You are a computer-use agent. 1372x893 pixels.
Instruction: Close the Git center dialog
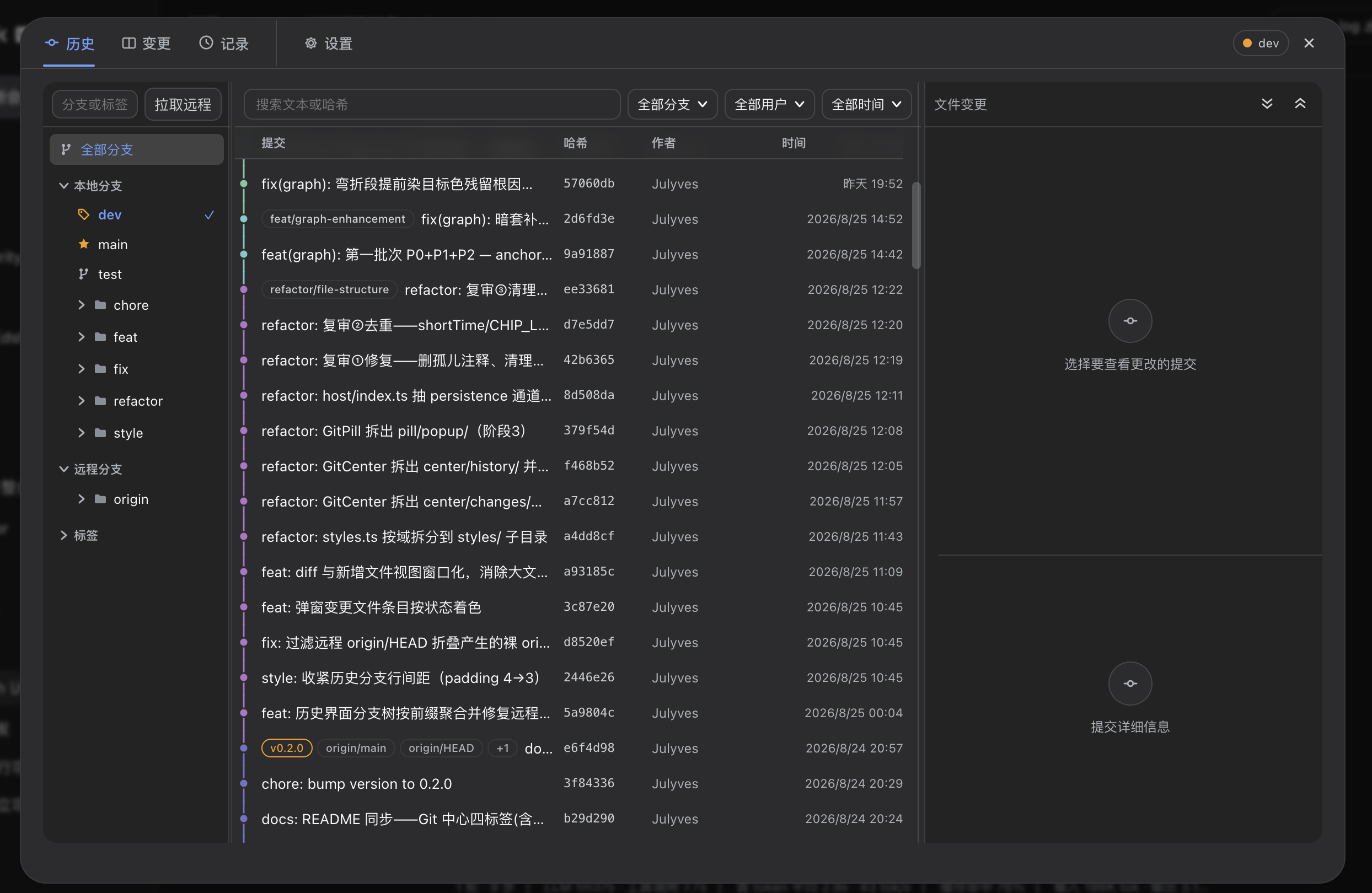(1309, 43)
